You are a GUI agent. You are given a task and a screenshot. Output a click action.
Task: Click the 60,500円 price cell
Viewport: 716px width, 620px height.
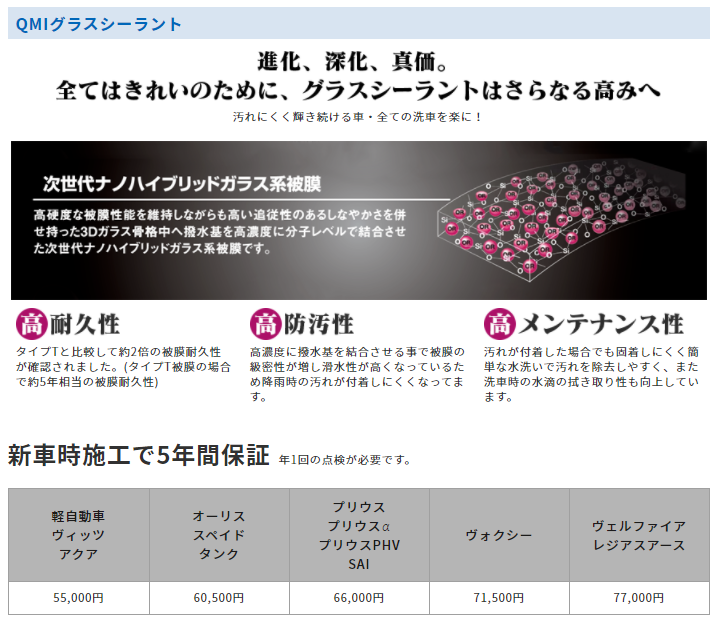point(219,598)
